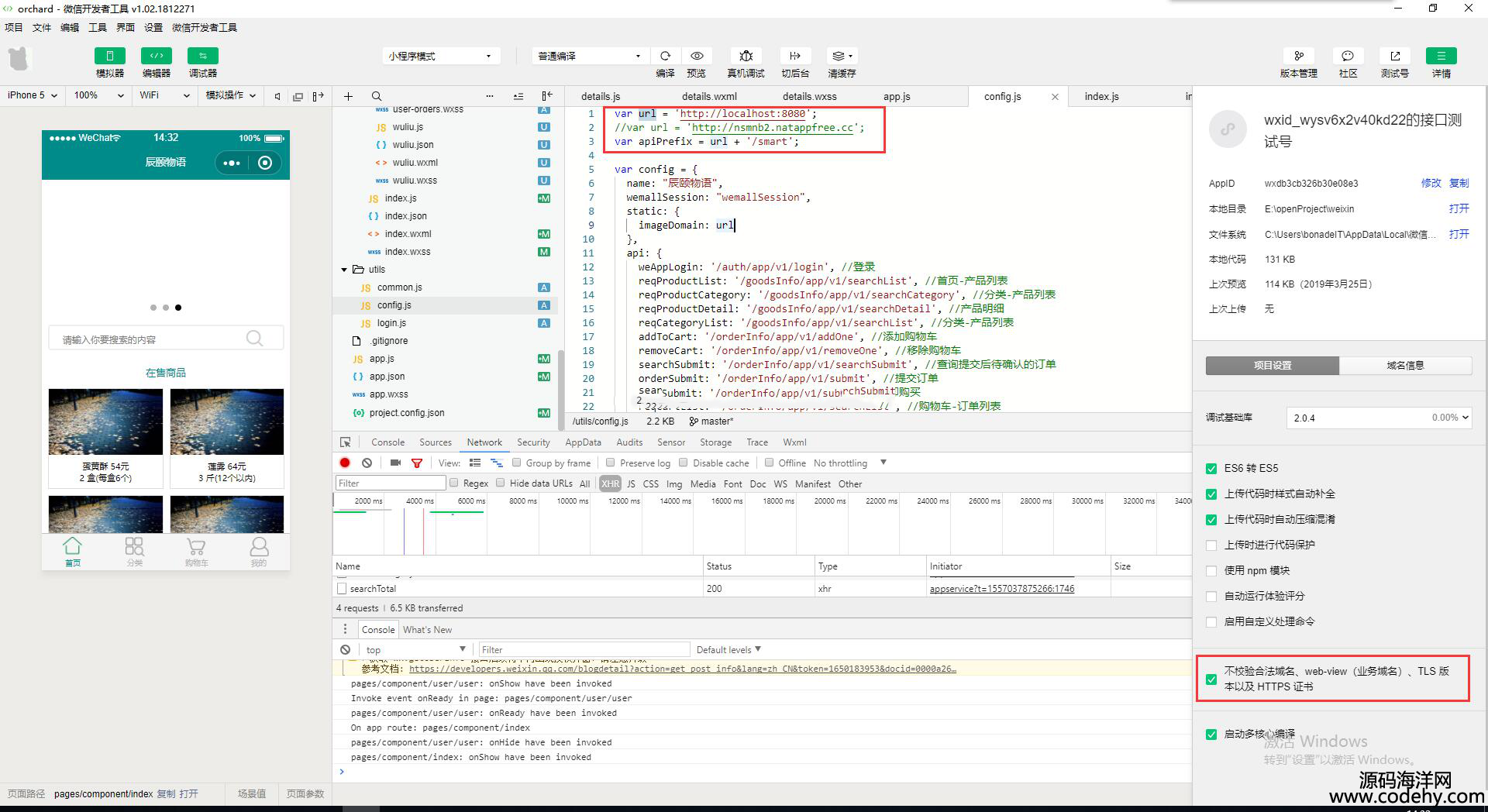Viewport: 1488px width, 812px height.
Task: Enable 自动运行体验评分 checkbox
Action: (1211, 596)
